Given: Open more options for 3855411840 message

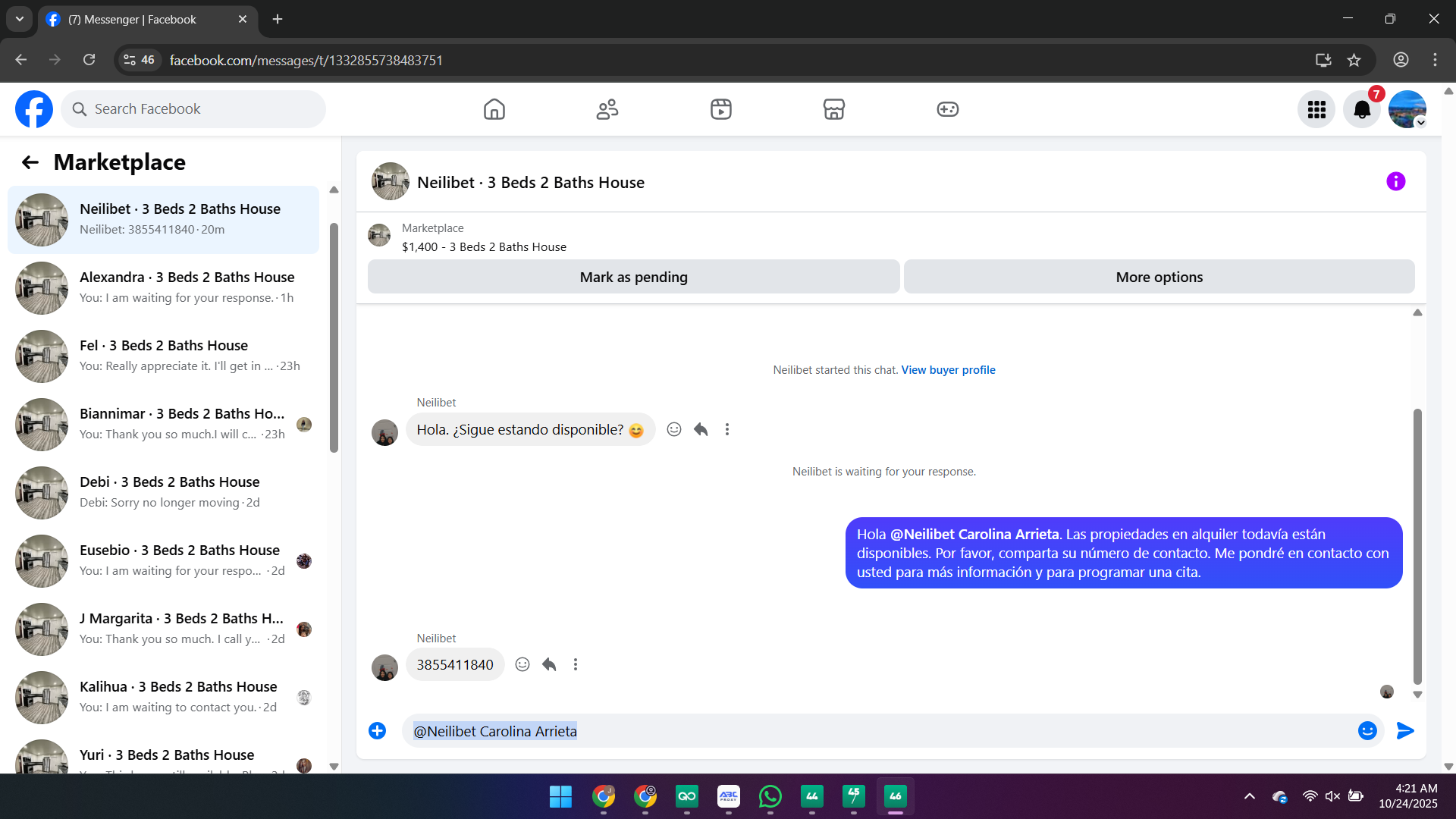Looking at the screenshot, I should 576,664.
